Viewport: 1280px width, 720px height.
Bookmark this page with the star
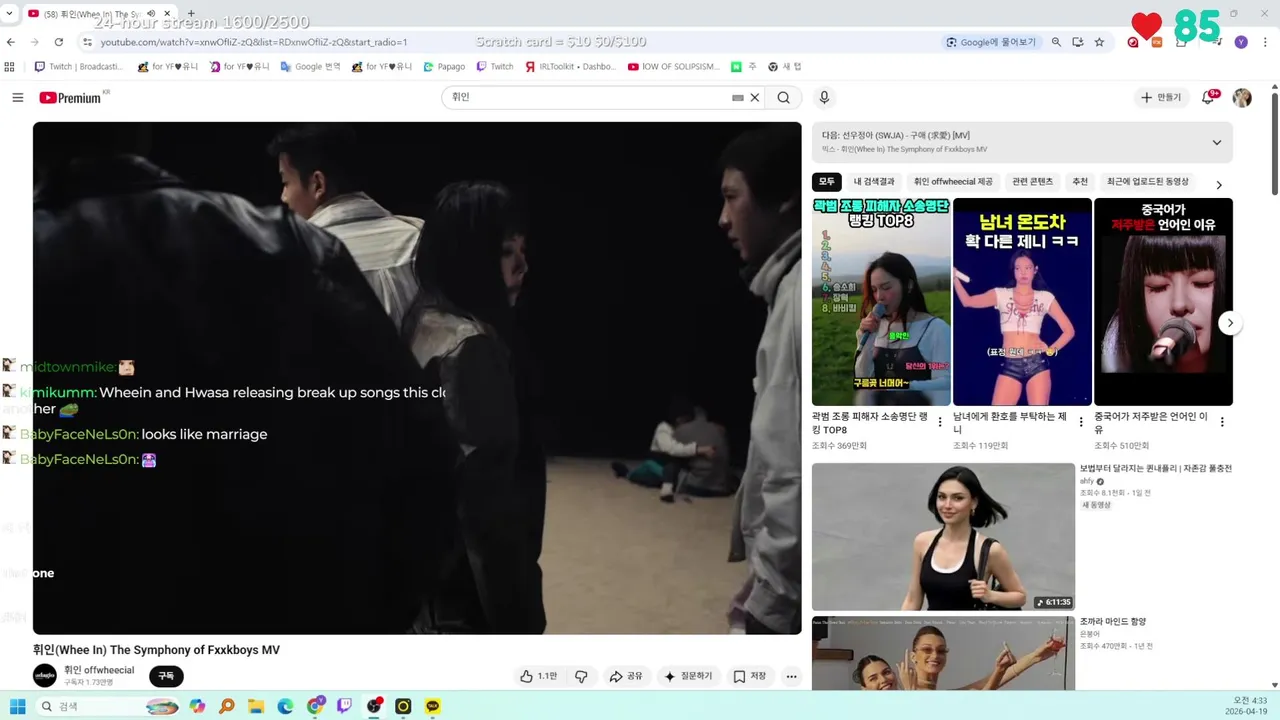(1099, 42)
